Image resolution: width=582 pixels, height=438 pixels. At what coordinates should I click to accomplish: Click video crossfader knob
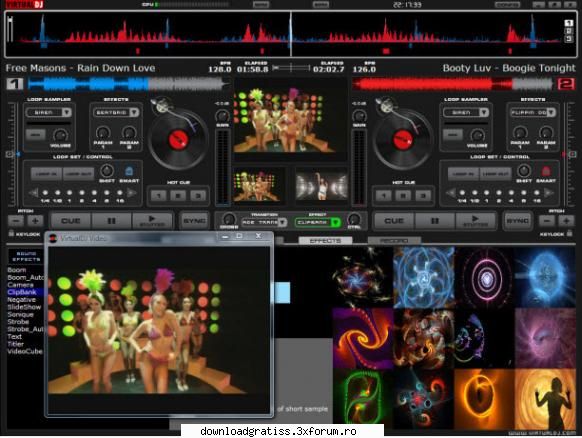point(229,220)
